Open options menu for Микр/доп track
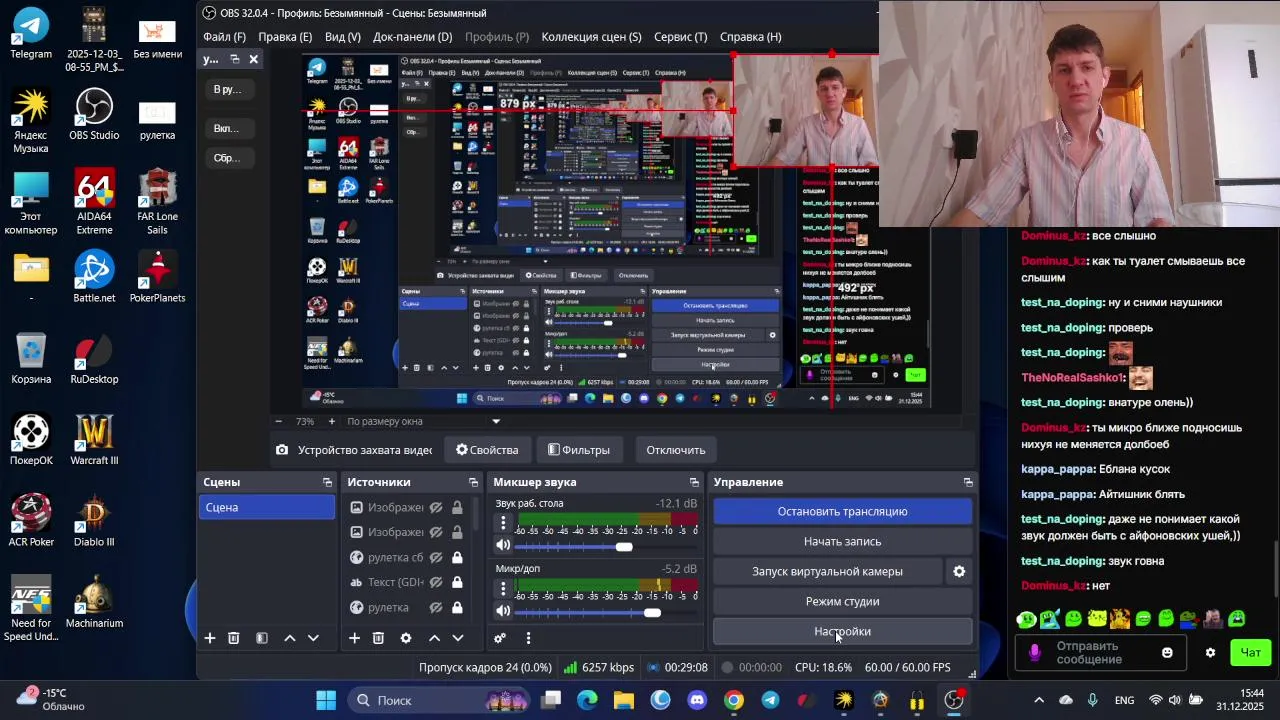 click(x=503, y=587)
